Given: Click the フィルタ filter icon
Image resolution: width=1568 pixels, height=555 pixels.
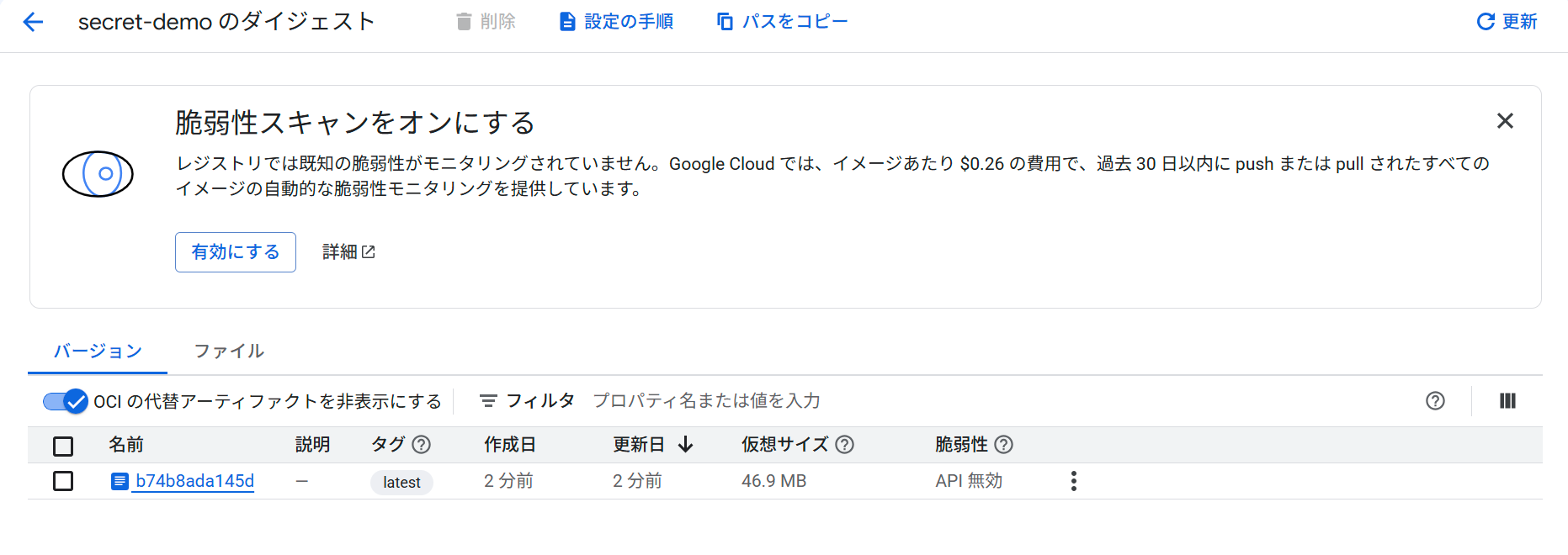Looking at the screenshot, I should 488,401.
